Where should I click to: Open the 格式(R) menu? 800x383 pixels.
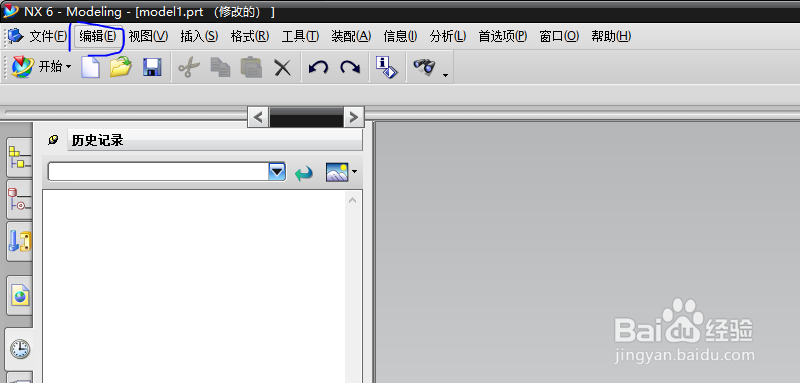[249, 36]
